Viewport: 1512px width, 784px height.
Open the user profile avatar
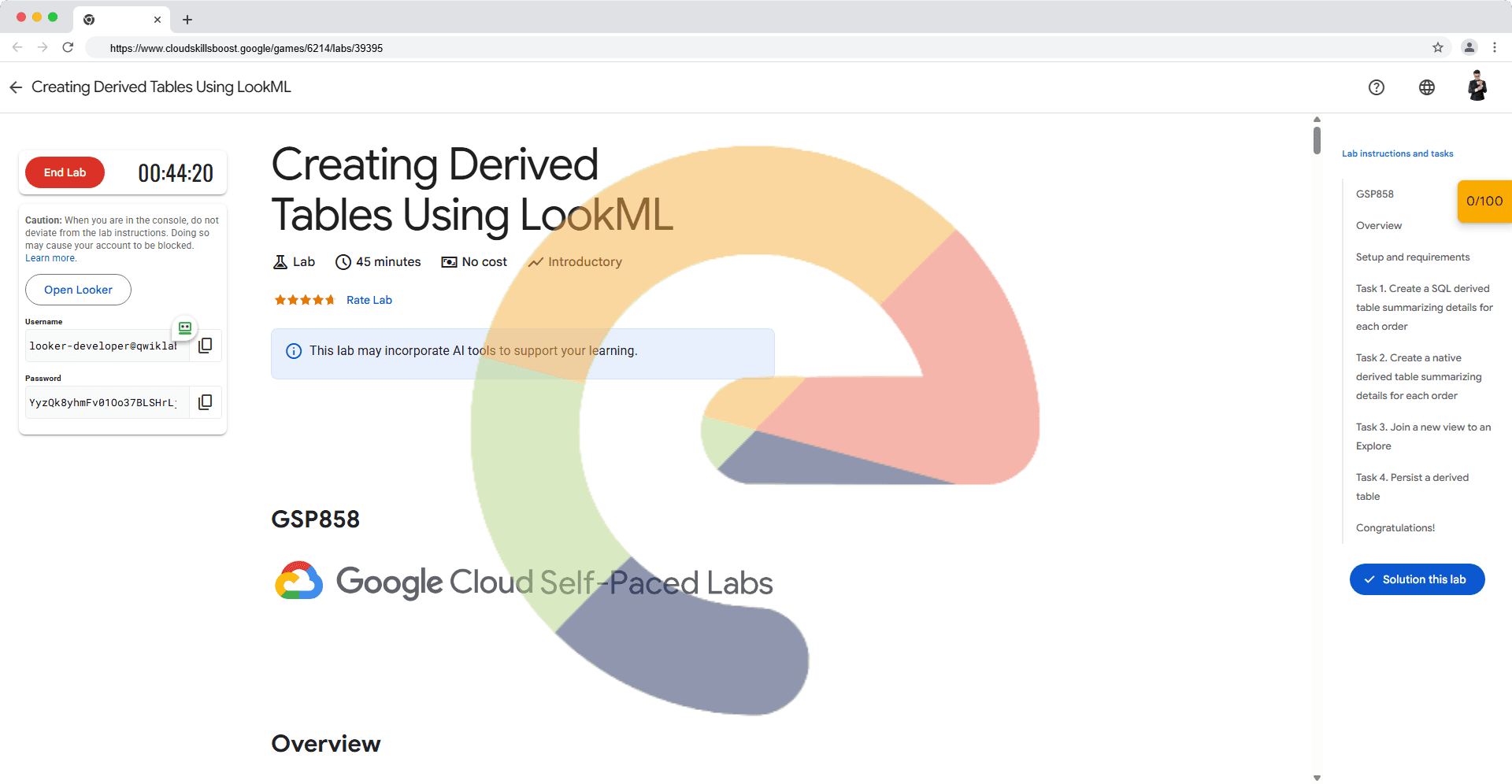1477,86
